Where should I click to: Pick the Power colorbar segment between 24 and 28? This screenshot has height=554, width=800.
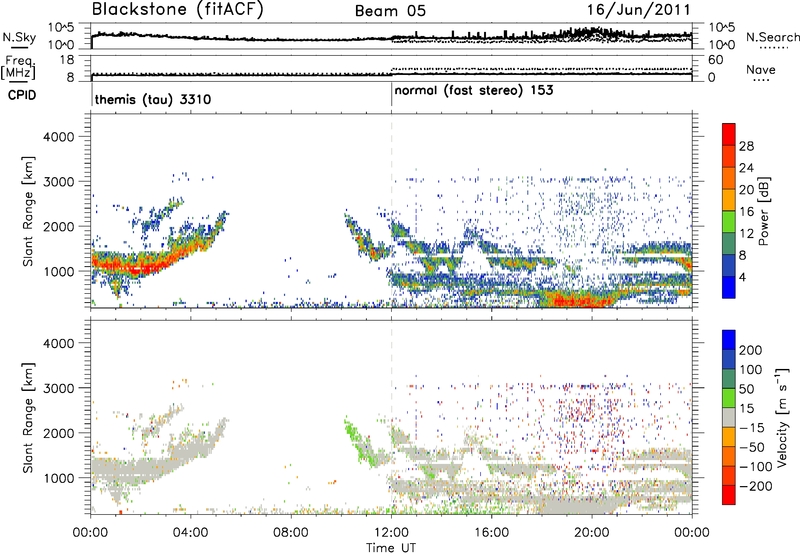[x=729, y=156]
